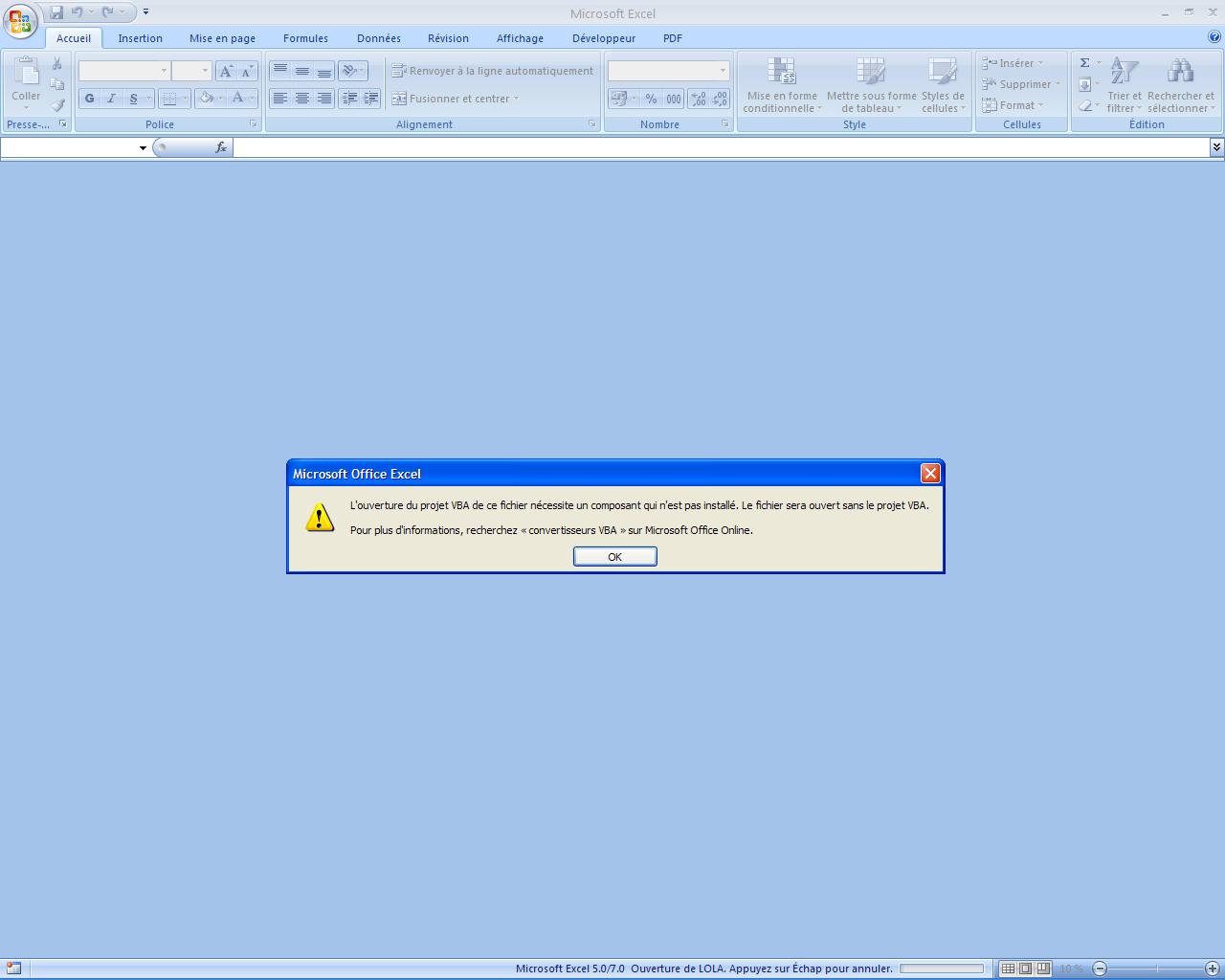Viewport: 1225px width, 980px height.
Task: Apply percent style format
Action: coord(651,98)
